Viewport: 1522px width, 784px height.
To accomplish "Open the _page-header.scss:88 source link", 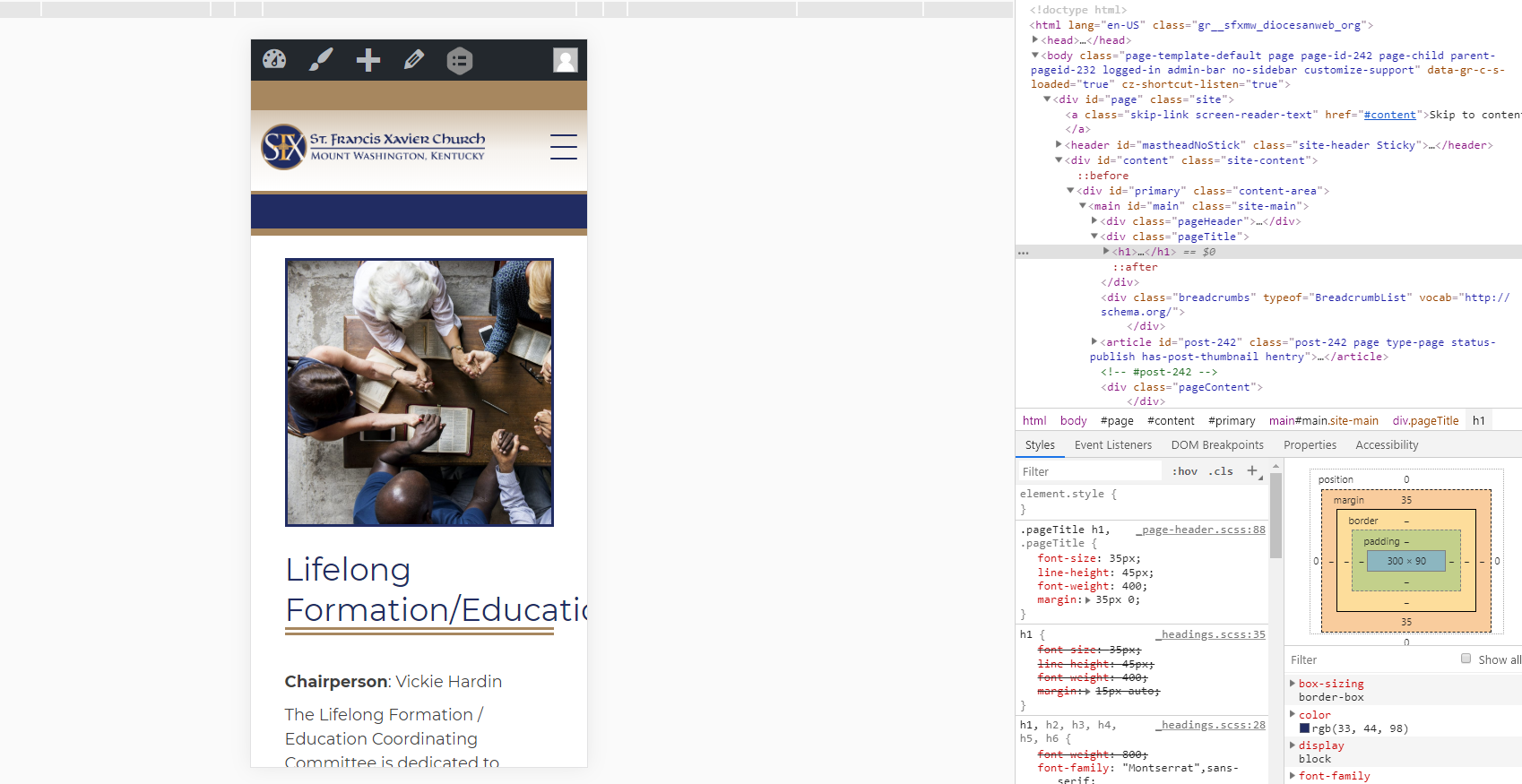I will 1202,530.
